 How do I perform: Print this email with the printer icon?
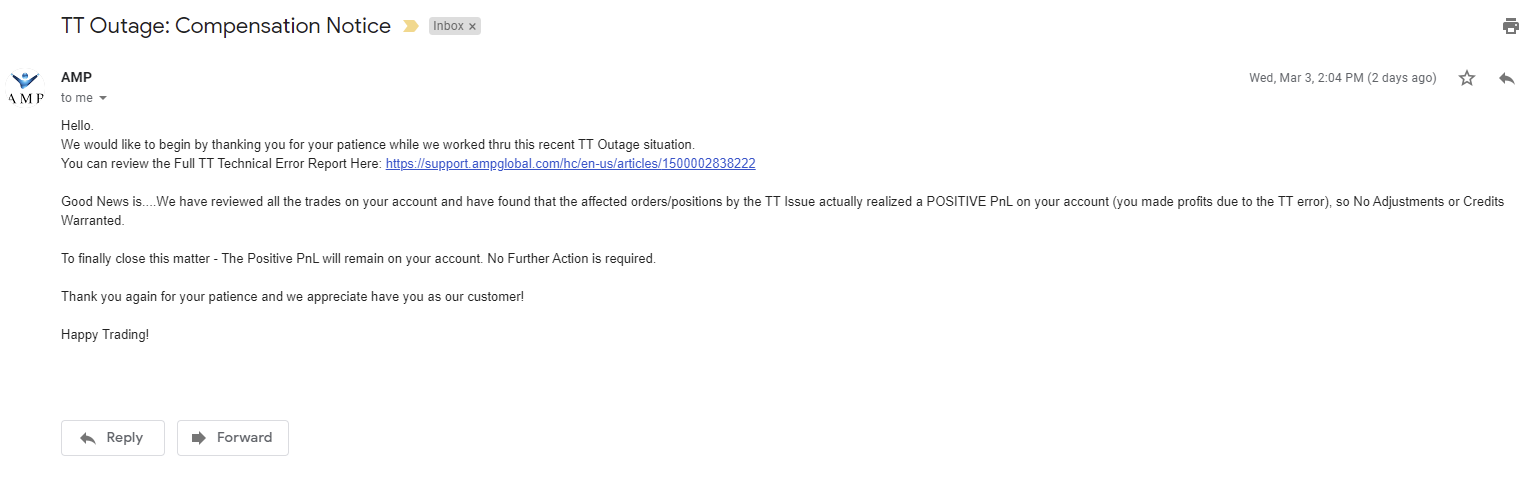[1510, 27]
